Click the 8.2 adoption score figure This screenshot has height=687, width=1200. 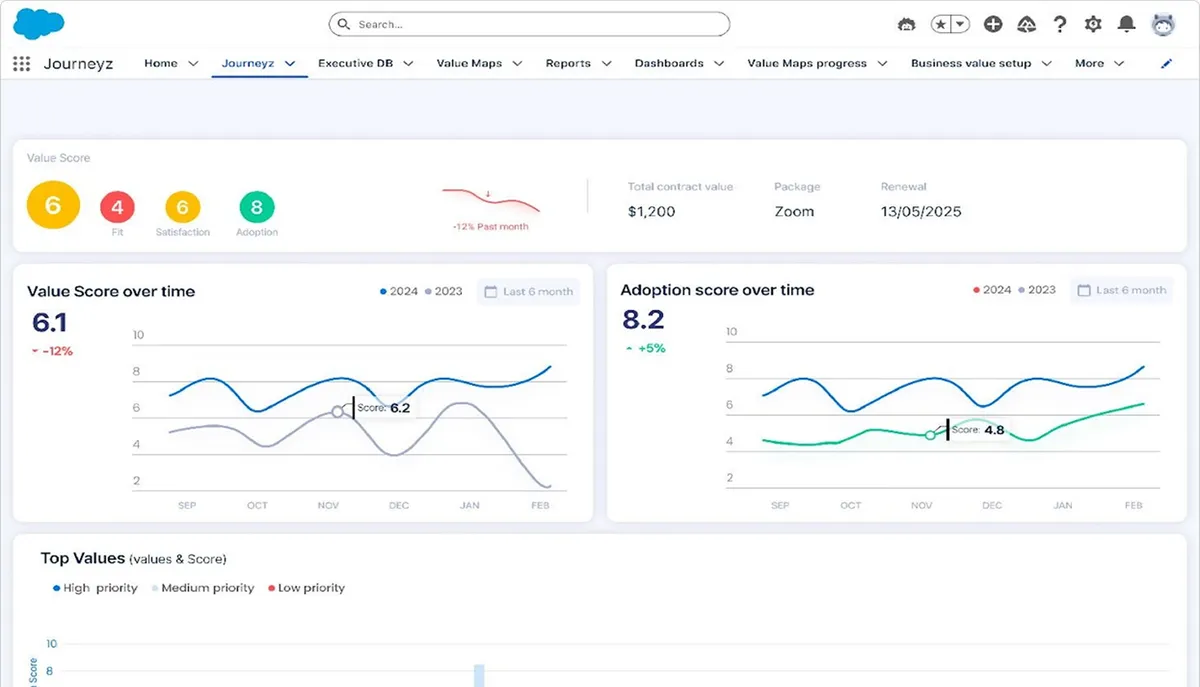pos(643,320)
